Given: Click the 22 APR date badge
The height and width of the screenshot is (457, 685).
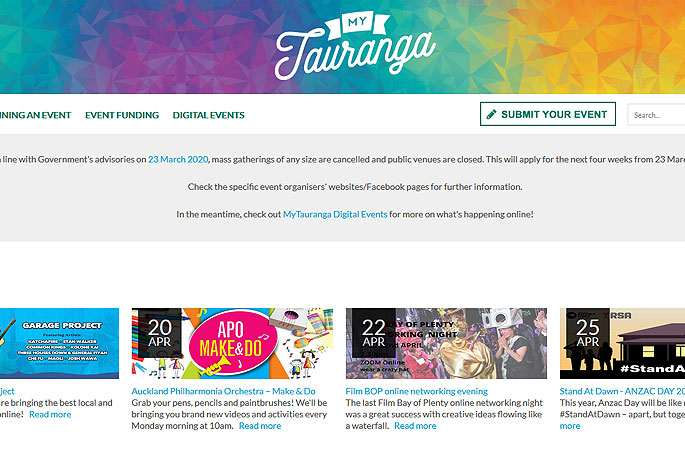Looking at the screenshot, I should point(374,333).
